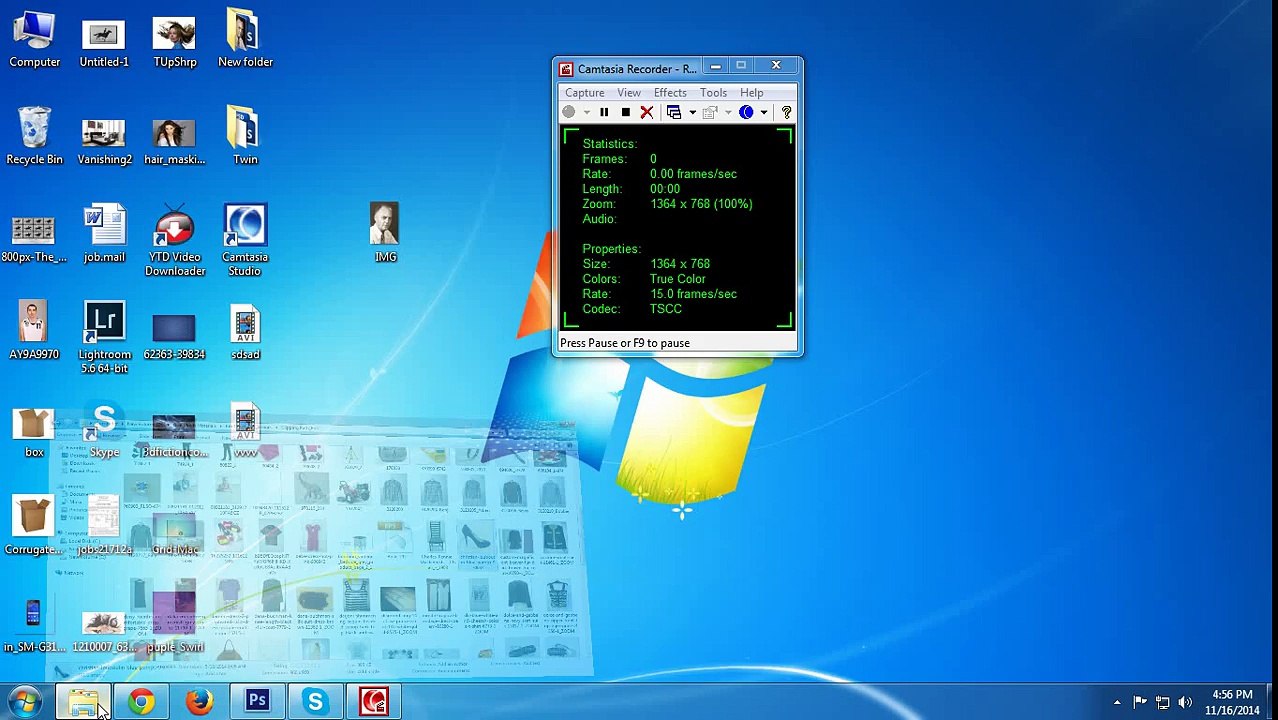The width and height of the screenshot is (1278, 720).
Task: Stop the Camtasia recording
Action: (626, 113)
